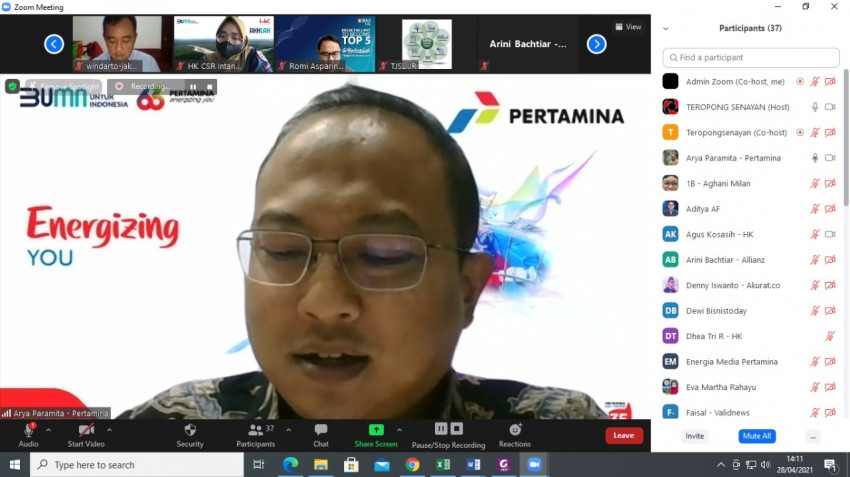Click the Mute All button
The height and width of the screenshot is (477, 850).
pyautogui.click(x=757, y=436)
